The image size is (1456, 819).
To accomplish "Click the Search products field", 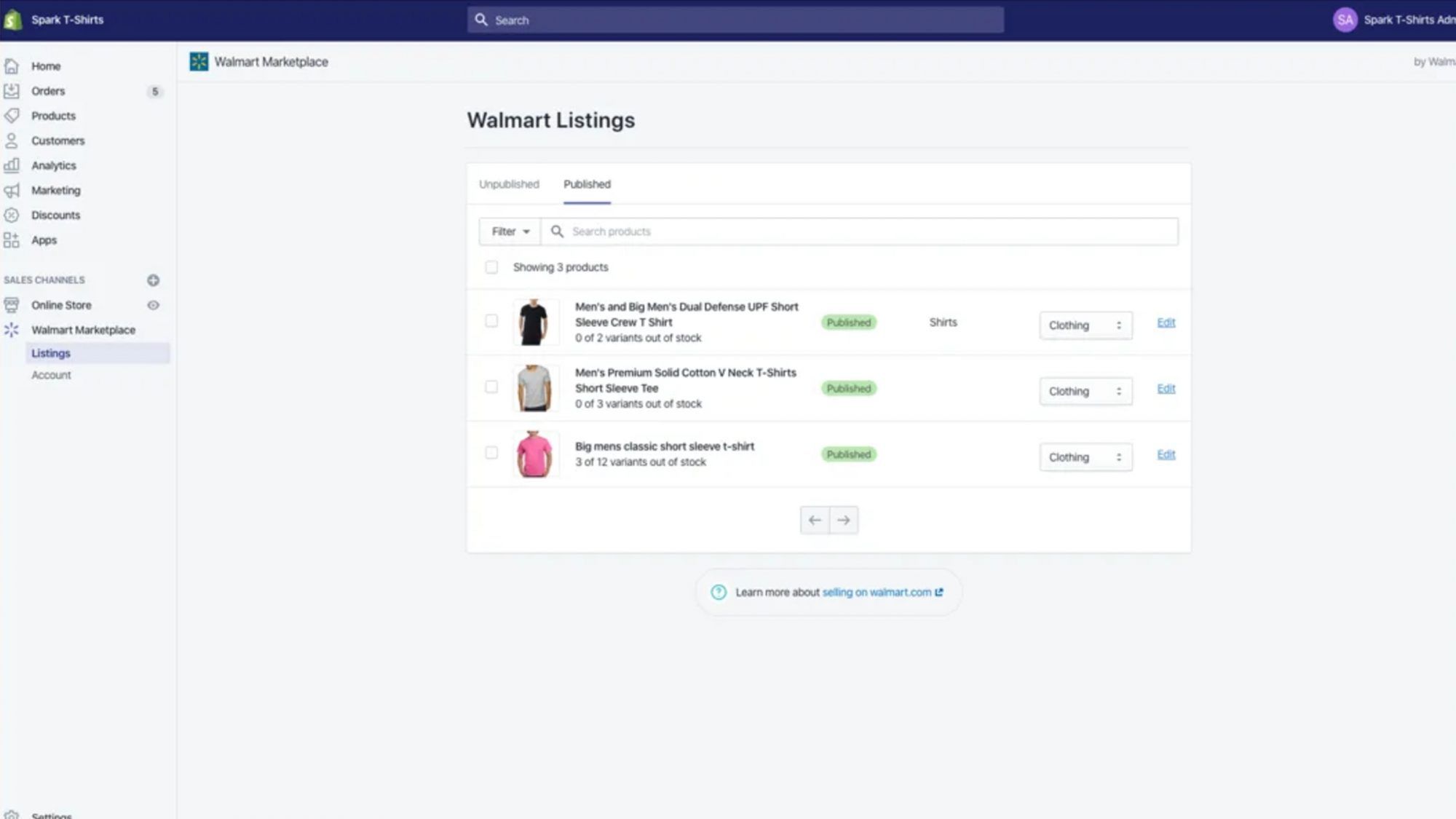I will [x=859, y=232].
